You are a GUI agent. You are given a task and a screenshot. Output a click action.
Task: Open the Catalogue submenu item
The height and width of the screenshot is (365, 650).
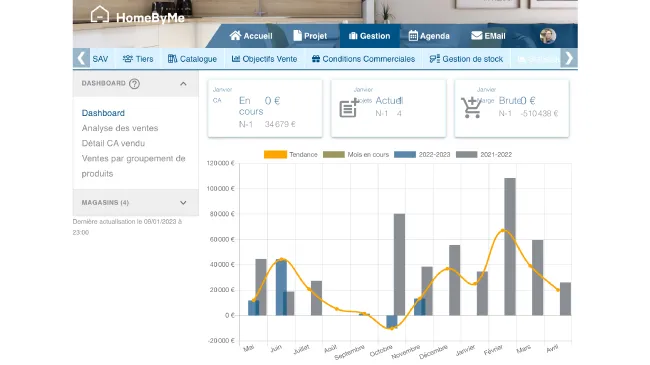click(x=192, y=59)
